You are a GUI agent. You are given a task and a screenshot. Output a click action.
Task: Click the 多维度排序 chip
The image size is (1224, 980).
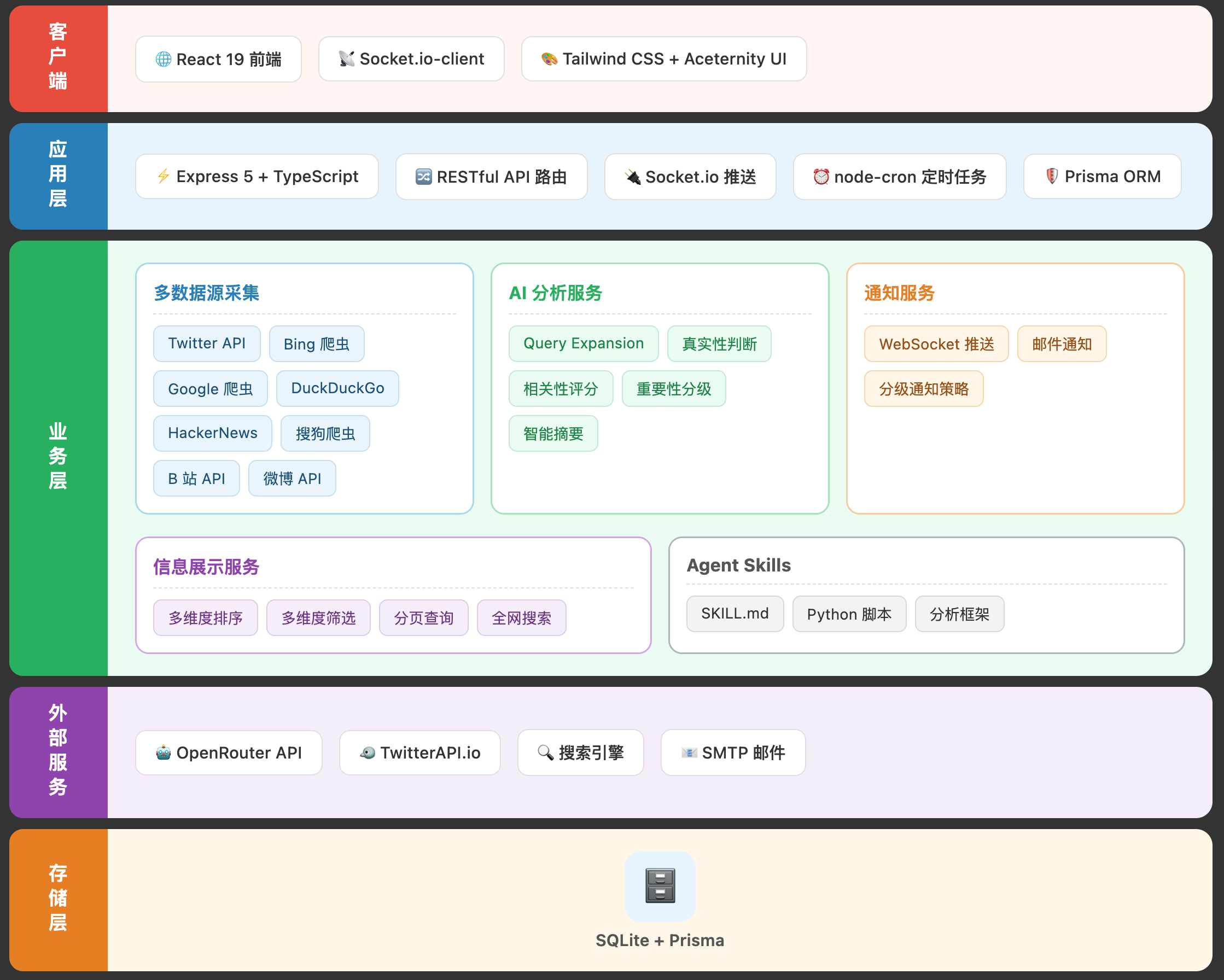[206, 618]
